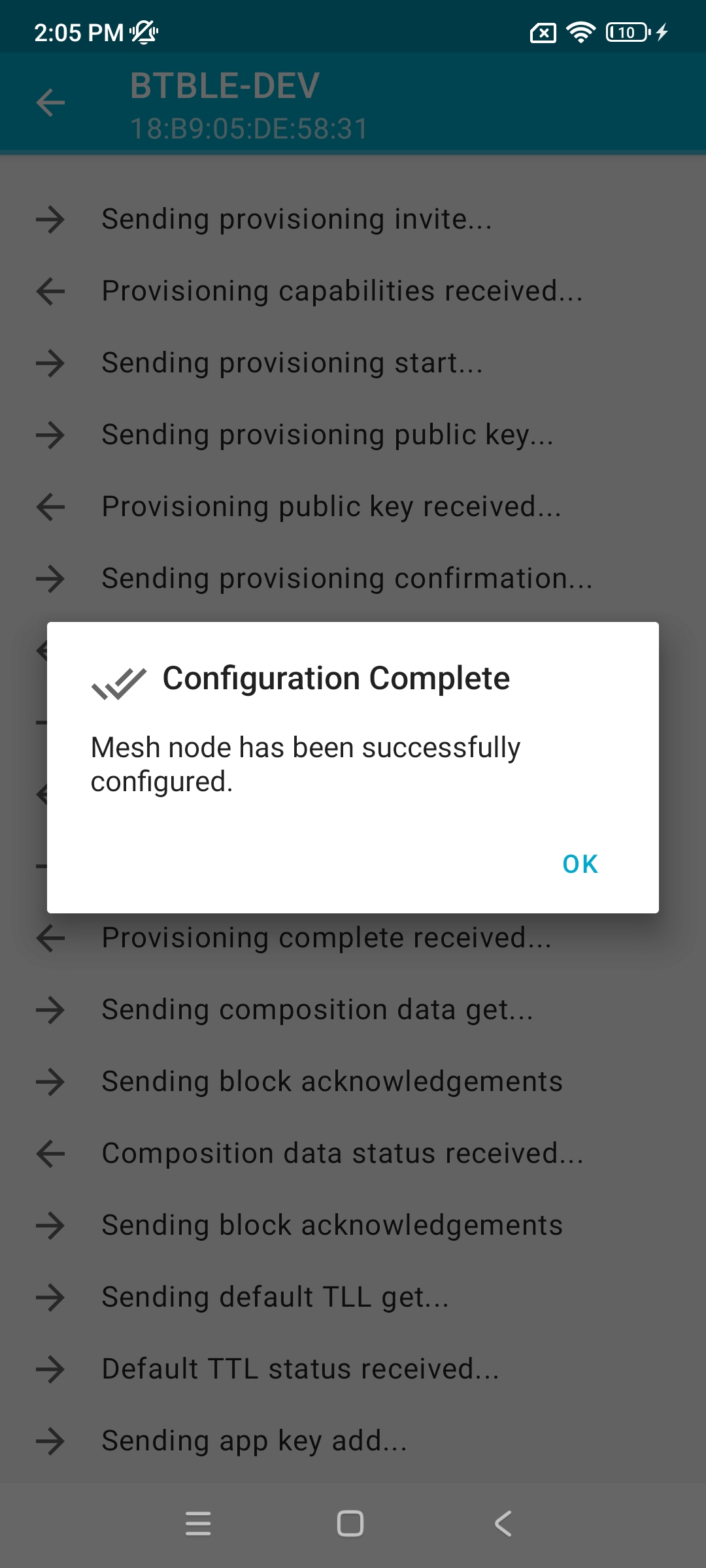Tap the arrow beside Provisioning public key received
Screen dimensions: 706x1568
50,507
